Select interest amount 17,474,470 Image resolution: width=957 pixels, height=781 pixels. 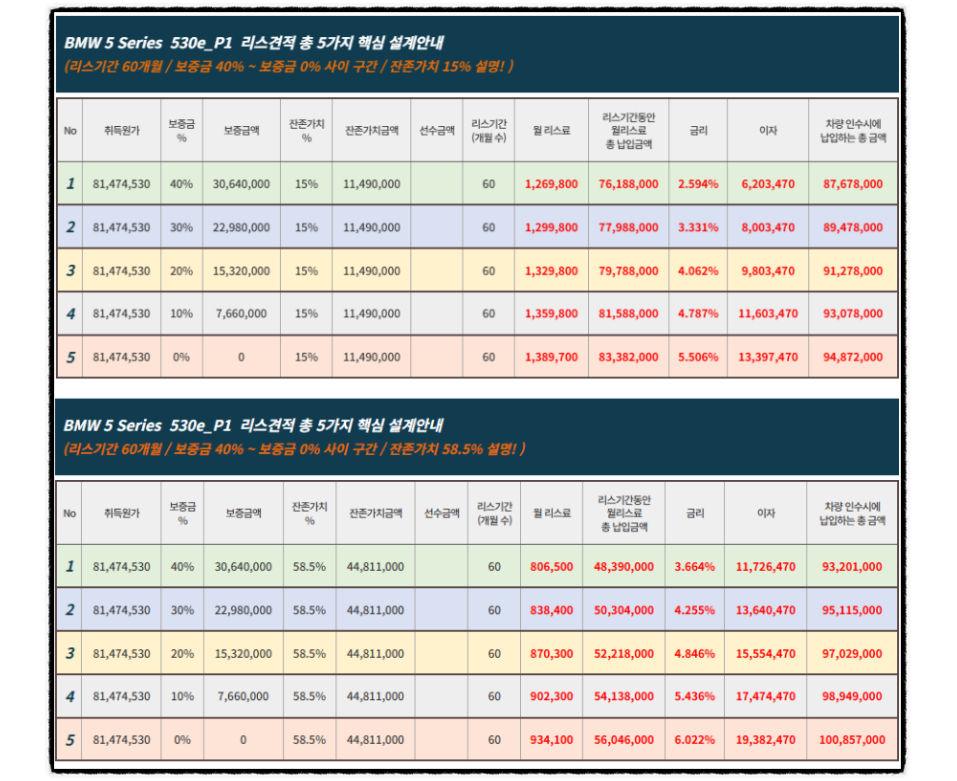(765, 696)
